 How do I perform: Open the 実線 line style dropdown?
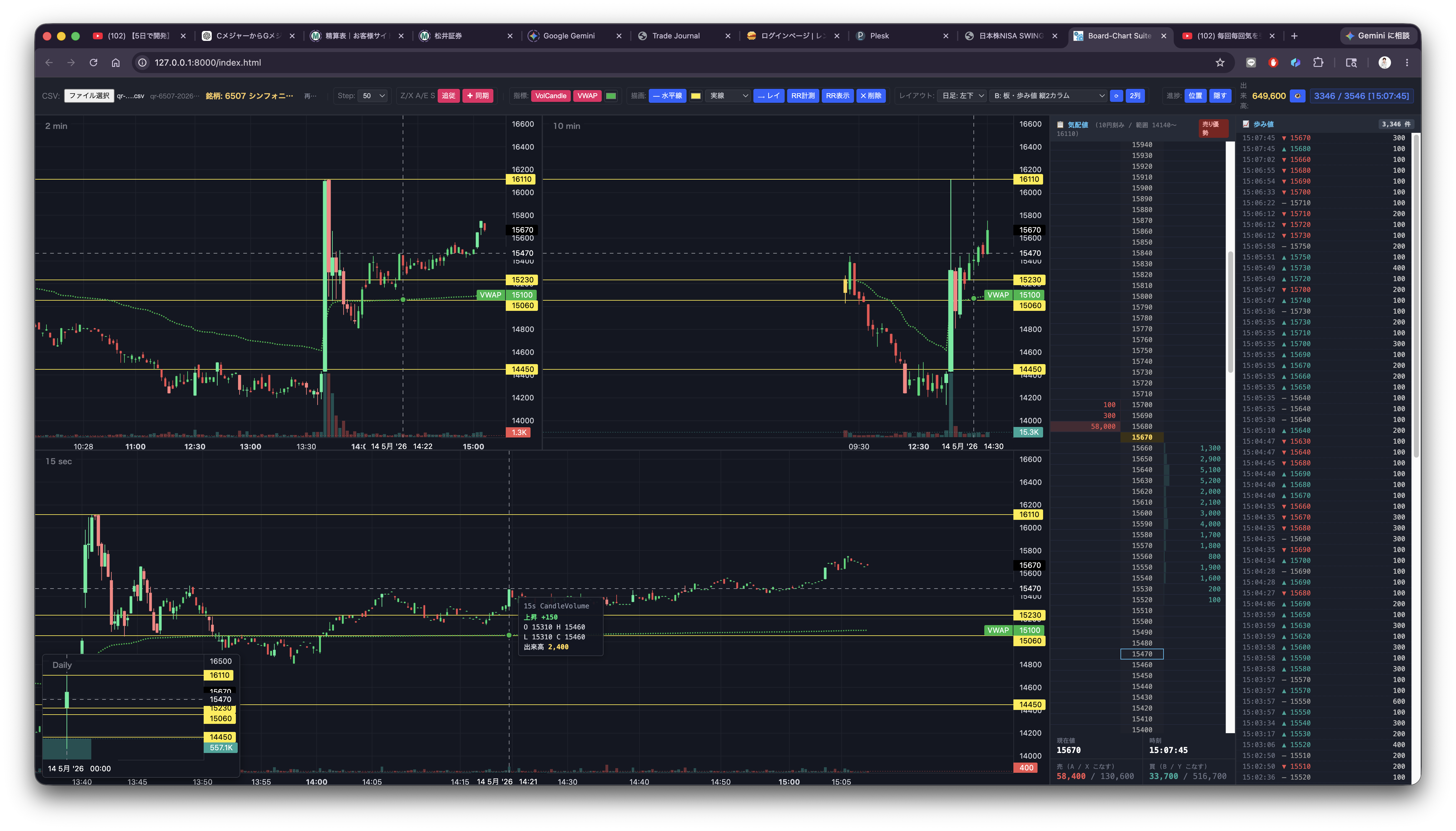pos(728,96)
